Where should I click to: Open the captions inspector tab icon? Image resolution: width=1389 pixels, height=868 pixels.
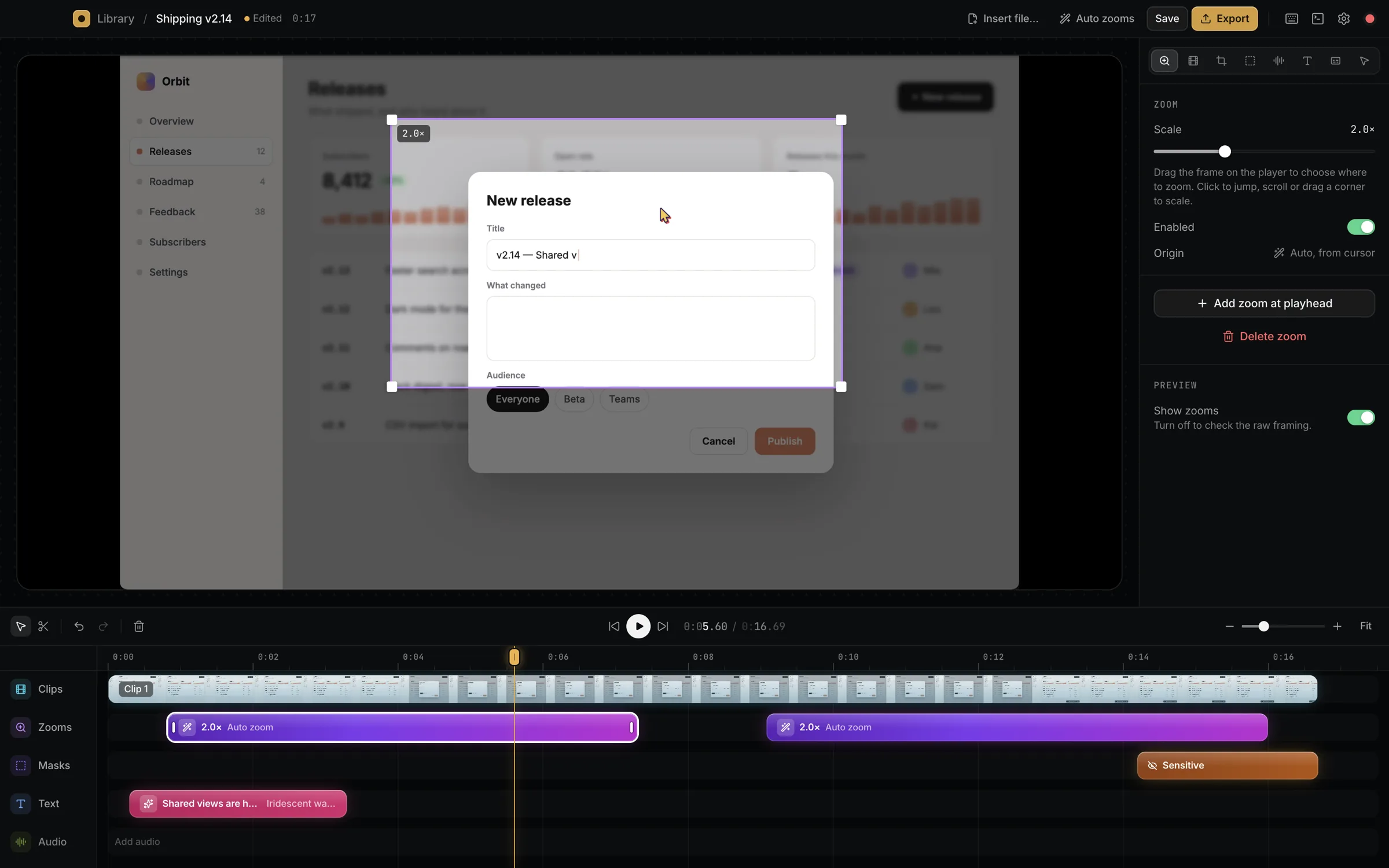click(1335, 61)
